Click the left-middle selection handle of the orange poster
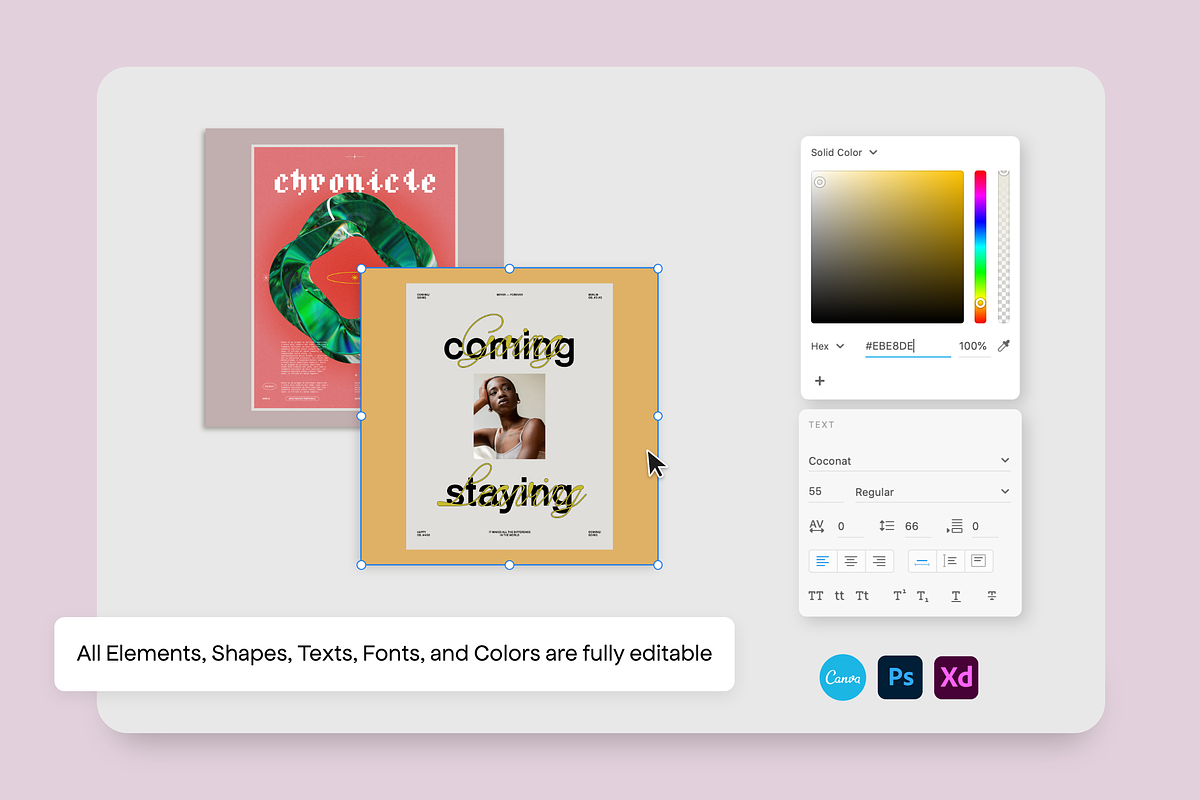Screen dimensions: 1200x800 coord(361,416)
